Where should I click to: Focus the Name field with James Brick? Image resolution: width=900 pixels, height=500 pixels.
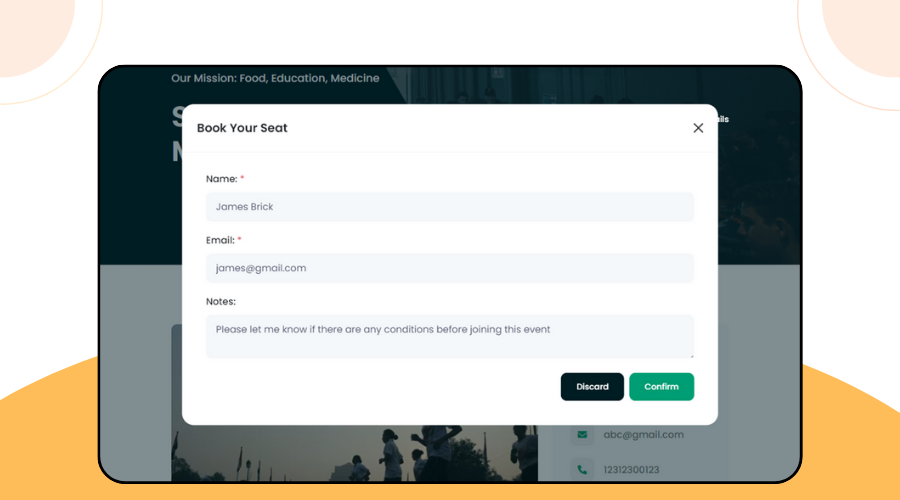[x=449, y=207]
